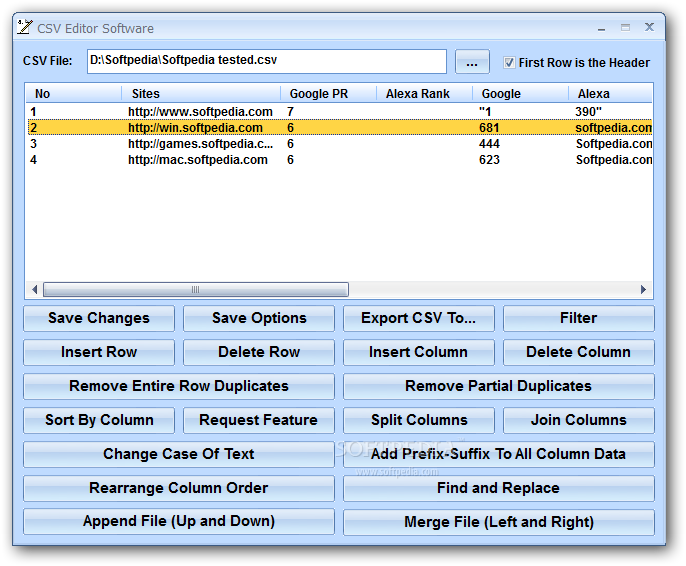This screenshot has height=566, width=686.
Task: Click Join Columns button
Action: pyautogui.click(x=578, y=420)
